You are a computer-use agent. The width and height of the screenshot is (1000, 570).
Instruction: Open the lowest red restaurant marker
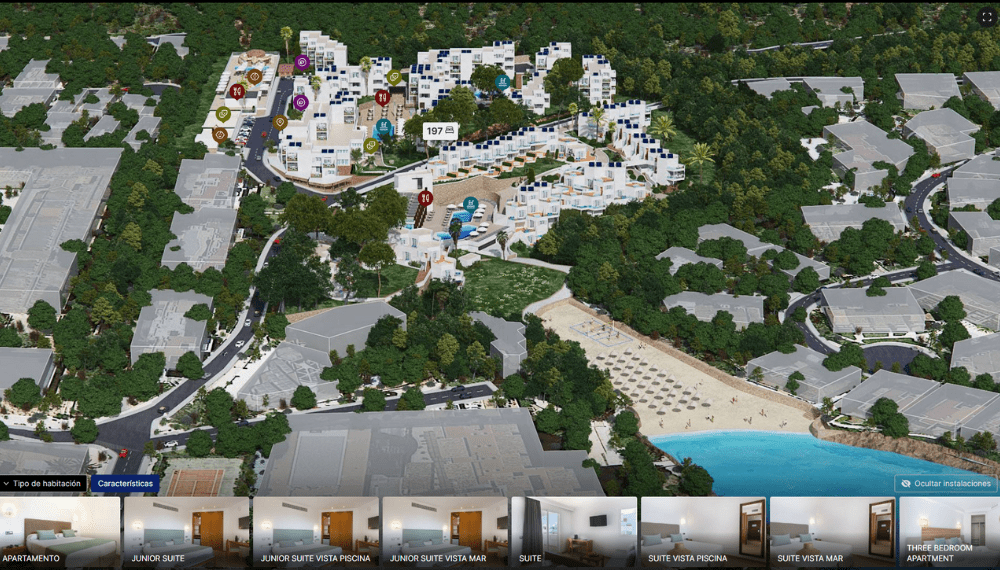[425, 198]
